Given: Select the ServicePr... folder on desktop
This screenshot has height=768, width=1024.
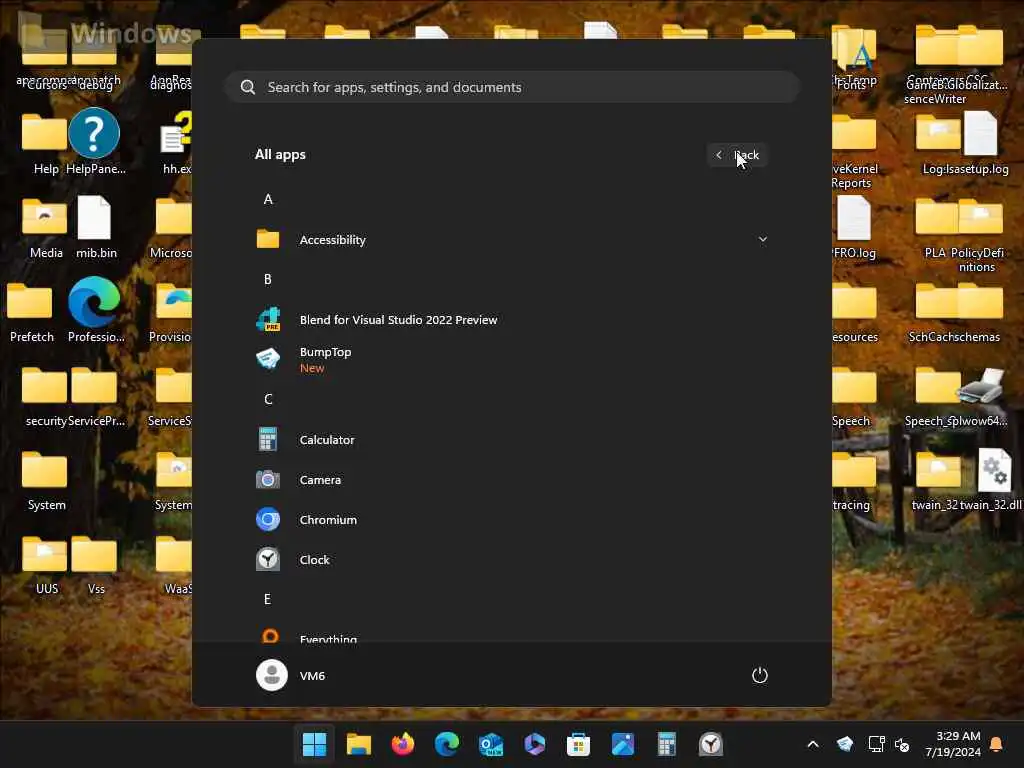Looking at the screenshot, I should (95, 396).
